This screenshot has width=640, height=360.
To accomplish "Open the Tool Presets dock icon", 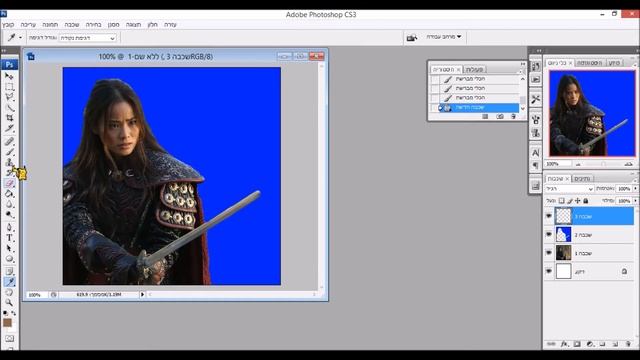I will point(536,99).
